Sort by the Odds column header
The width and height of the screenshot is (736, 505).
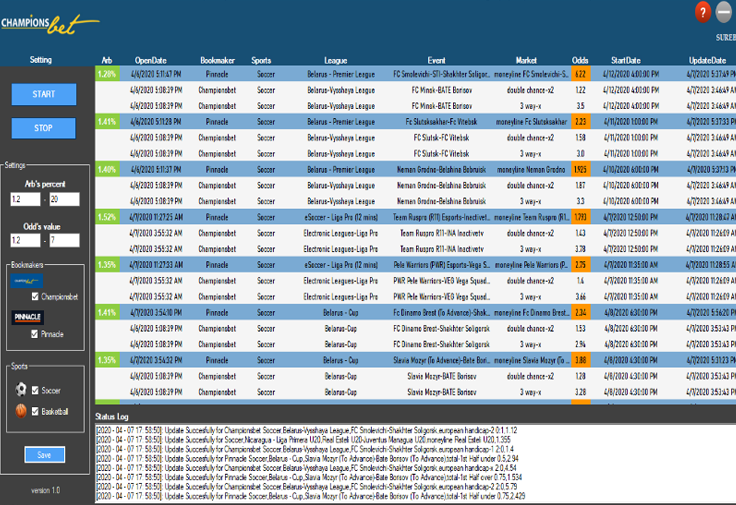(x=580, y=60)
